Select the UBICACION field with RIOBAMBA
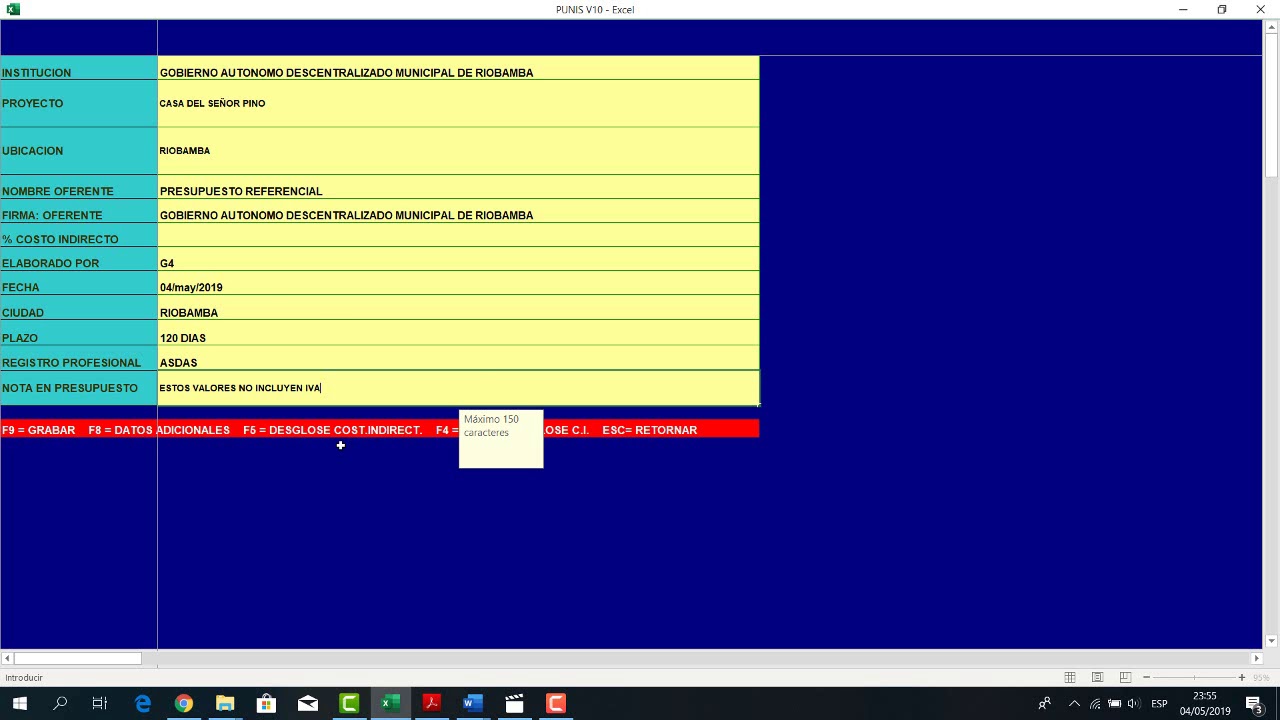The height and width of the screenshot is (720, 1280). tap(458, 151)
